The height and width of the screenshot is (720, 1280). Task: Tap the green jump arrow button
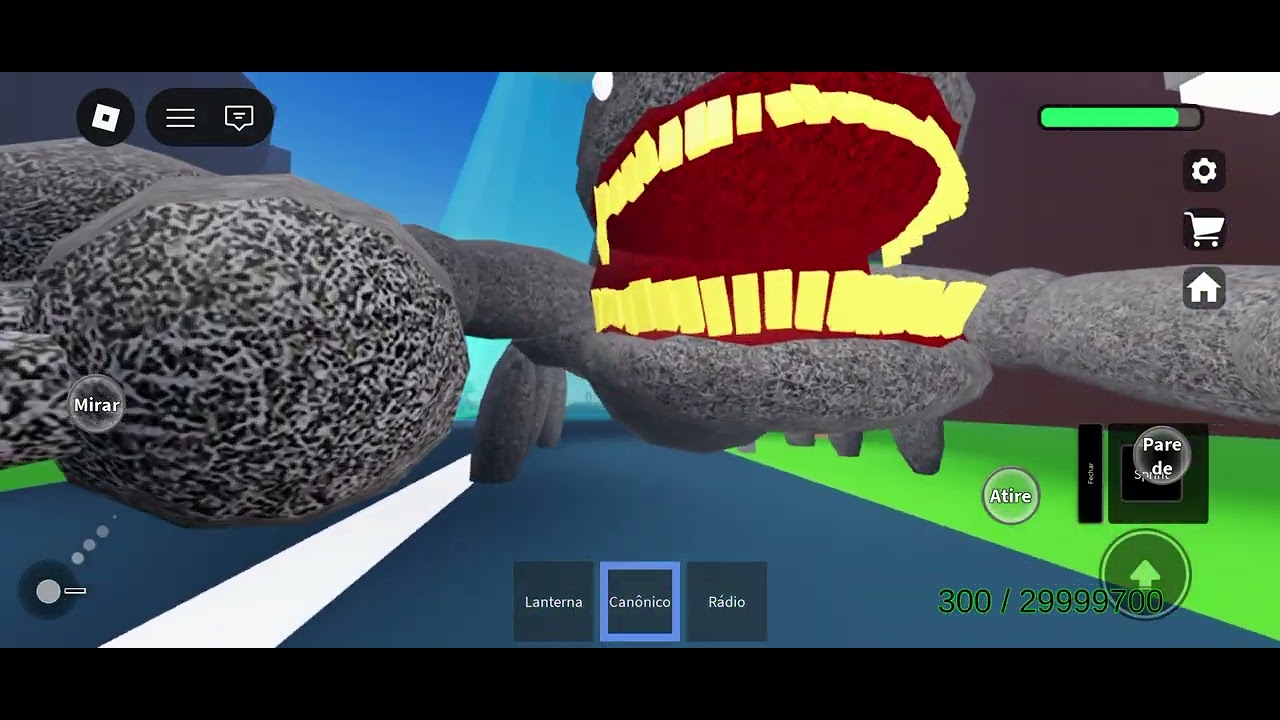pos(1145,575)
